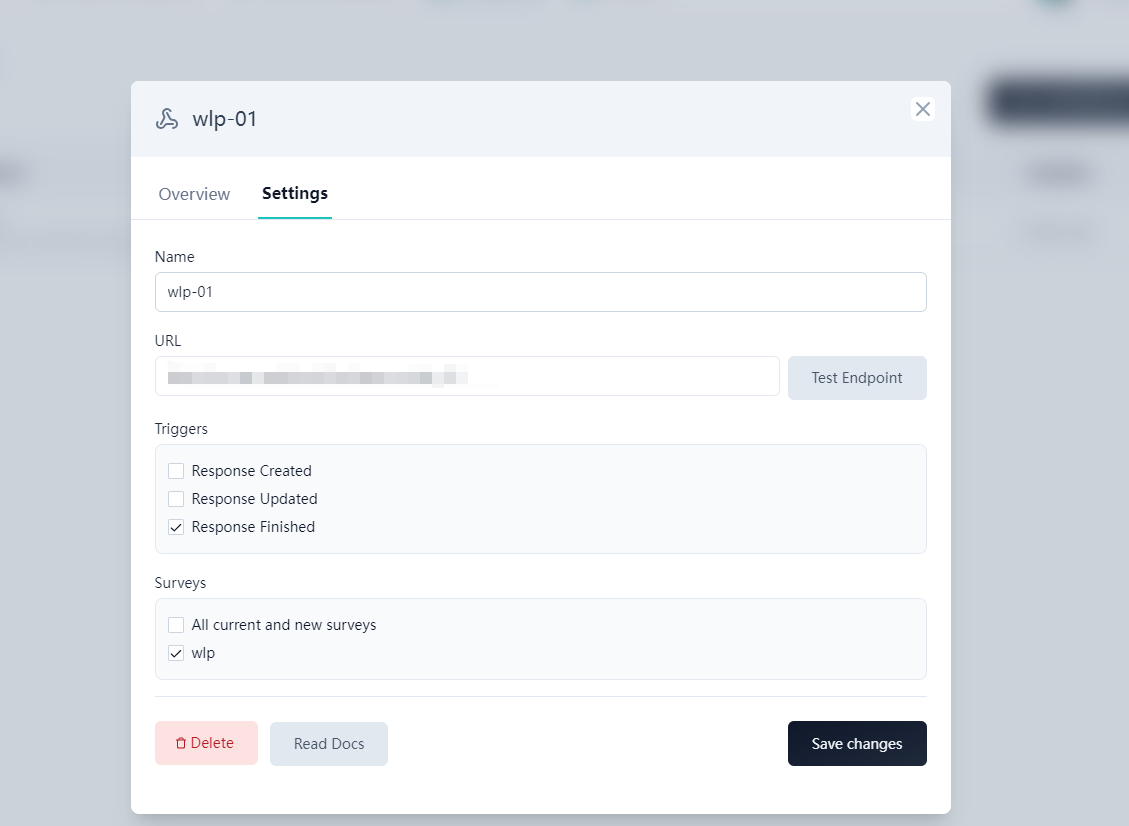Enable the Response Created trigger
This screenshot has height=826, width=1129.
click(176, 471)
